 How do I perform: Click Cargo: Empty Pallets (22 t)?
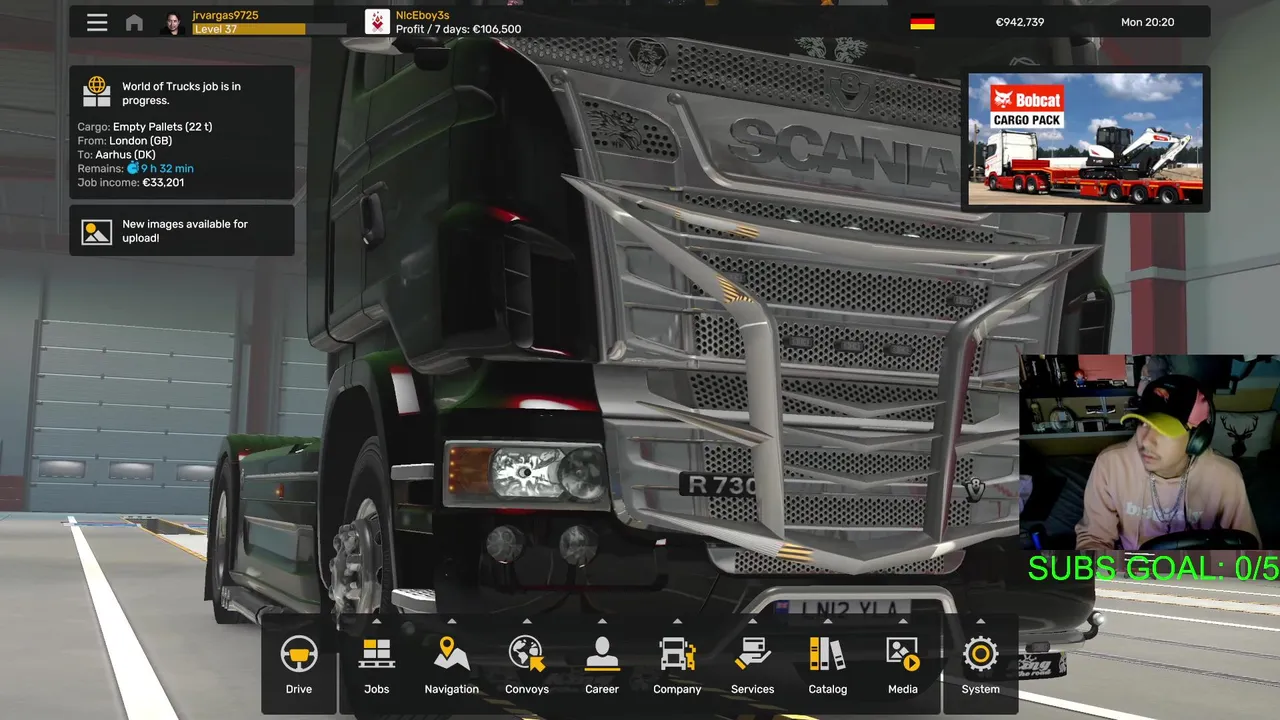tap(145, 127)
